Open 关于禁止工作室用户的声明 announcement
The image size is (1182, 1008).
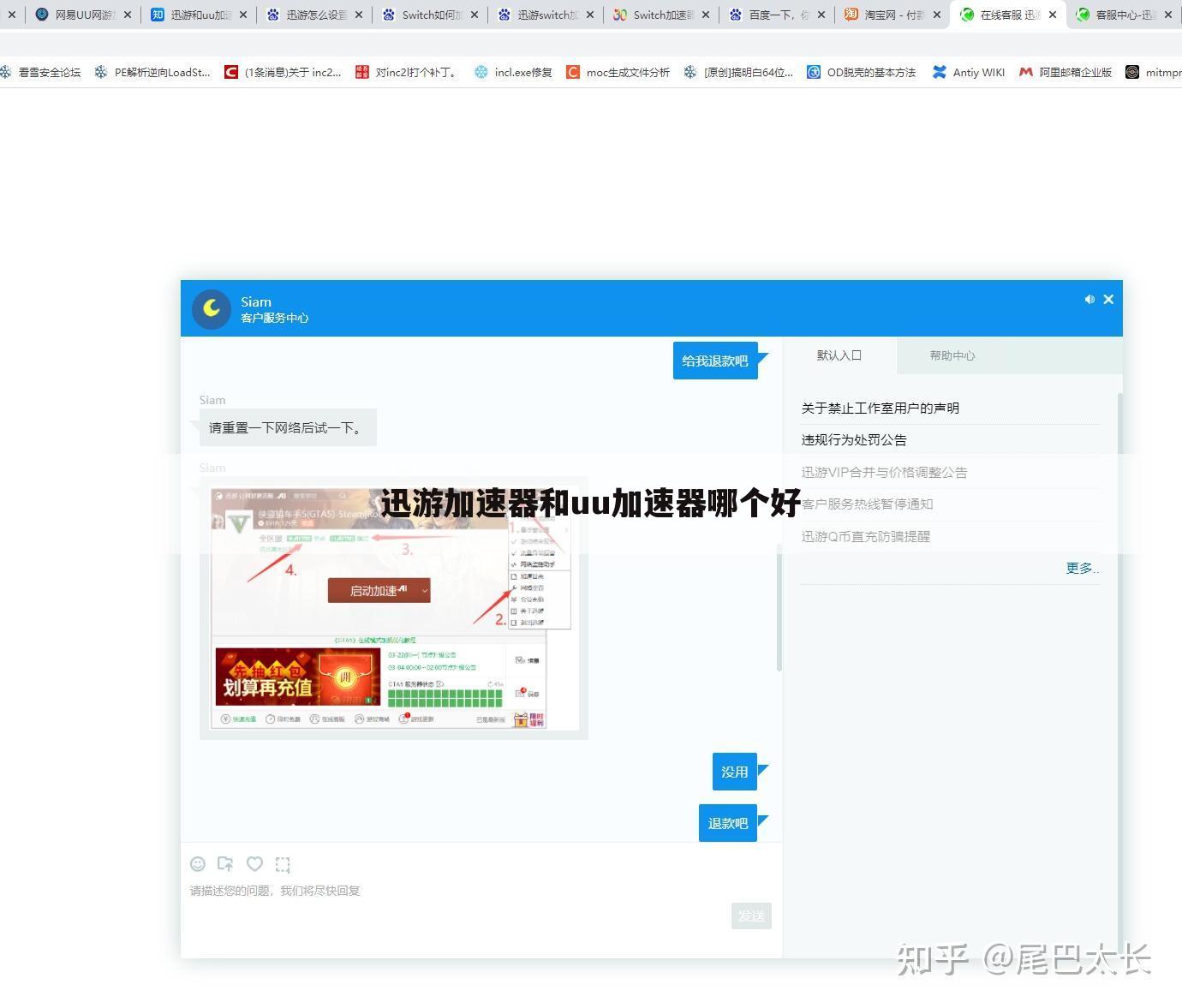coord(881,409)
